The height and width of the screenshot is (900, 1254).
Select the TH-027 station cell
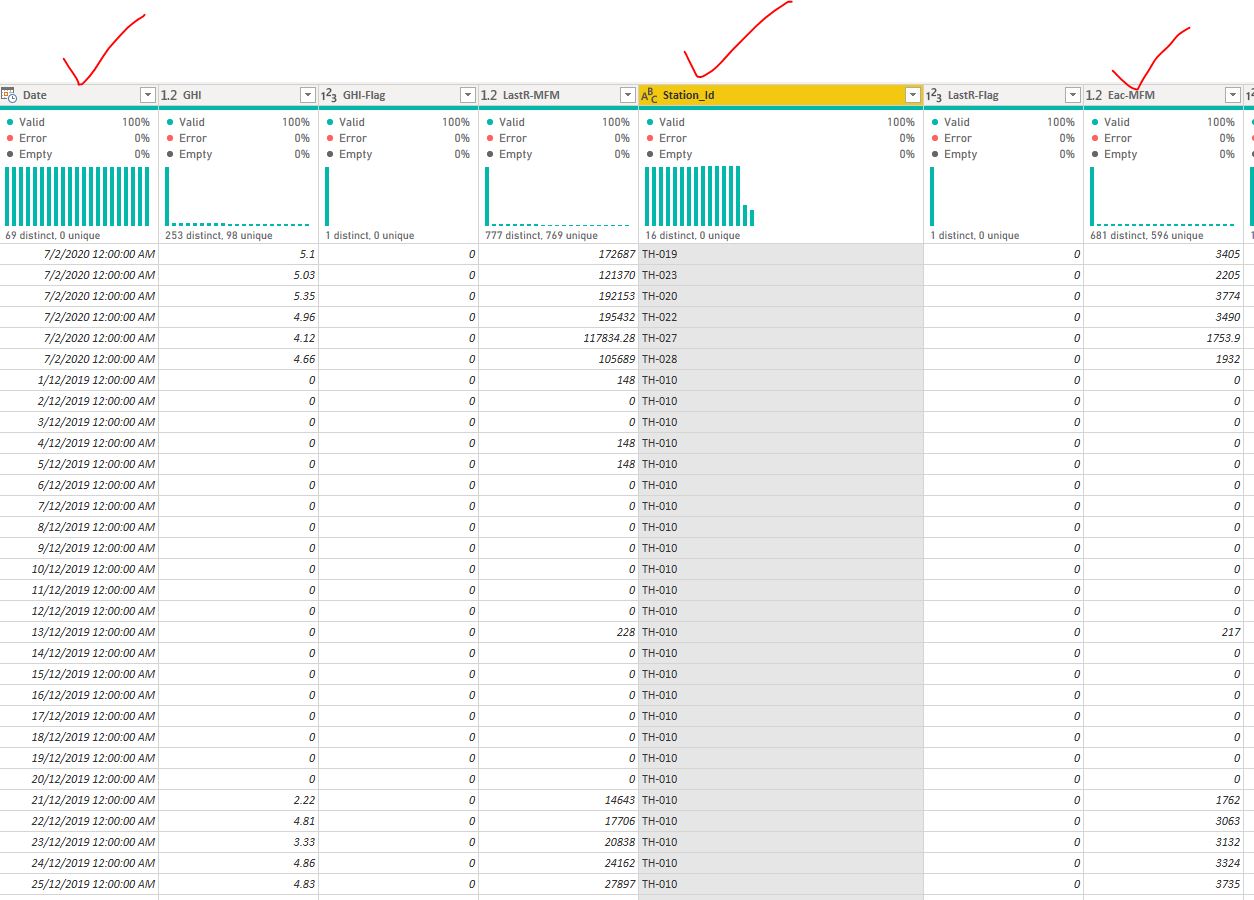(781, 338)
